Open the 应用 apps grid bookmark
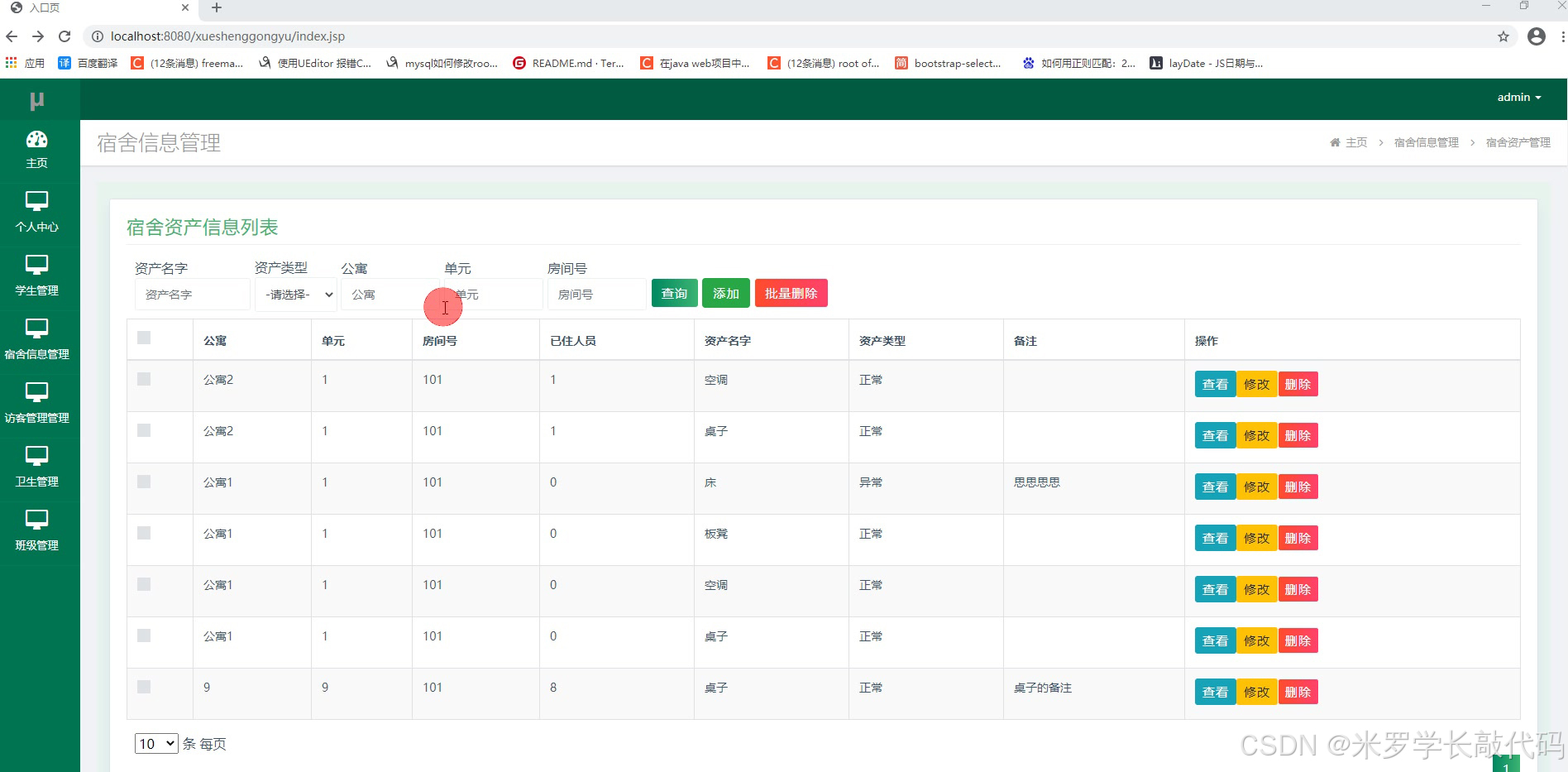 click(25, 63)
